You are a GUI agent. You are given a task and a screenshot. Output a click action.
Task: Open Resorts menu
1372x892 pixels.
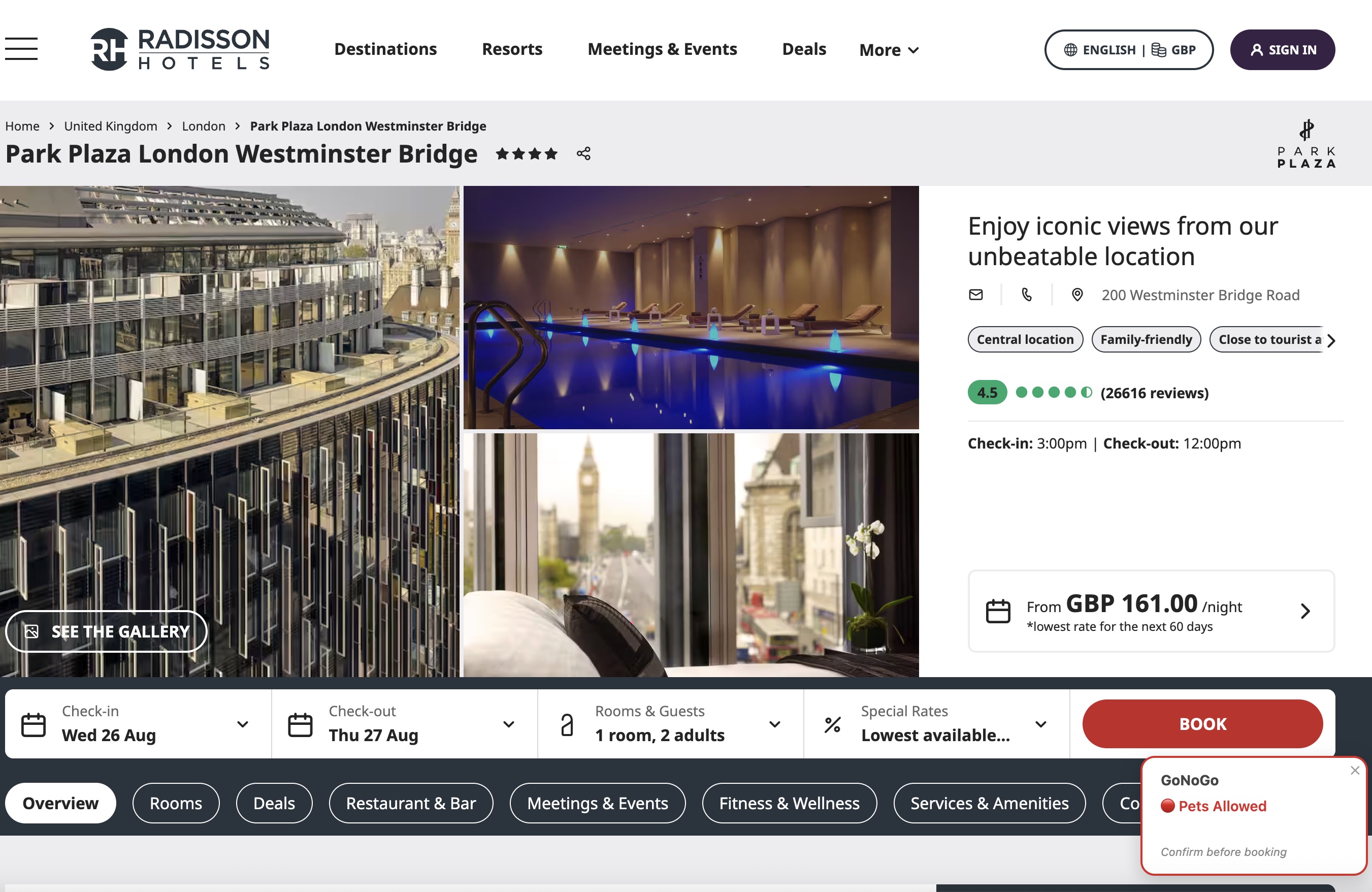tap(512, 49)
